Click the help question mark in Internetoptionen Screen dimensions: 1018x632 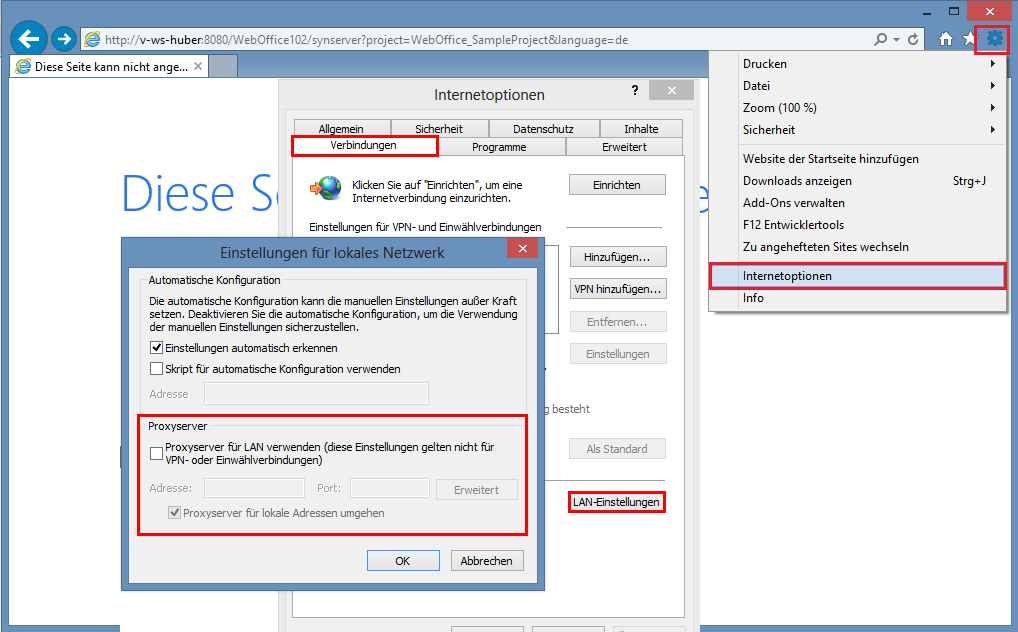click(634, 90)
